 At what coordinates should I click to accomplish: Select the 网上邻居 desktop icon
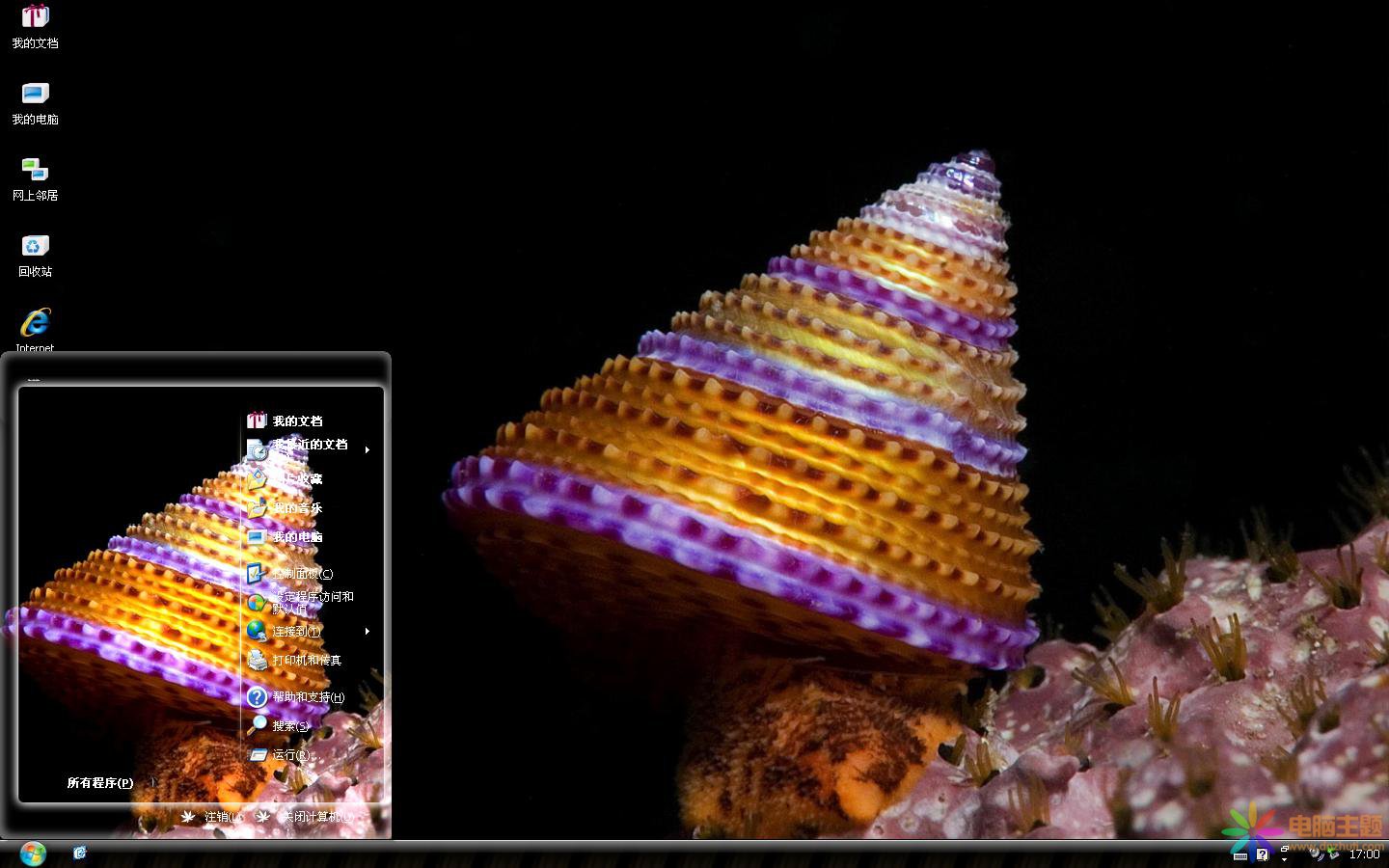[x=35, y=179]
